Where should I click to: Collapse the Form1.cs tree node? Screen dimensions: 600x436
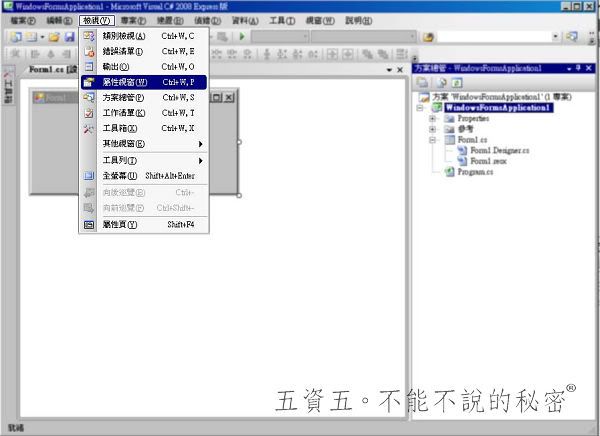433,141
